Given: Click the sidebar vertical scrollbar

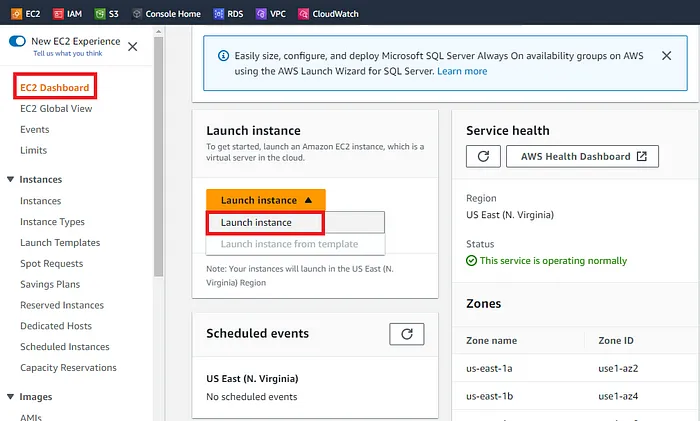Looking at the screenshot, I should coord(158,156).
